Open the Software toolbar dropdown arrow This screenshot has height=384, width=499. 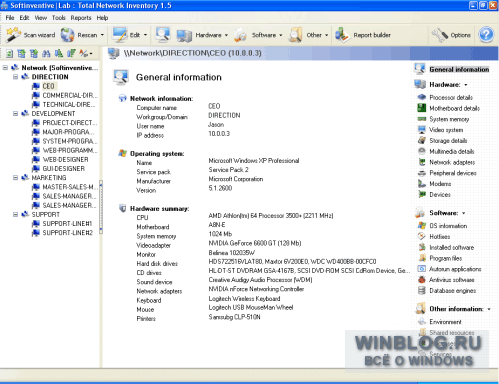pos(281,35)
